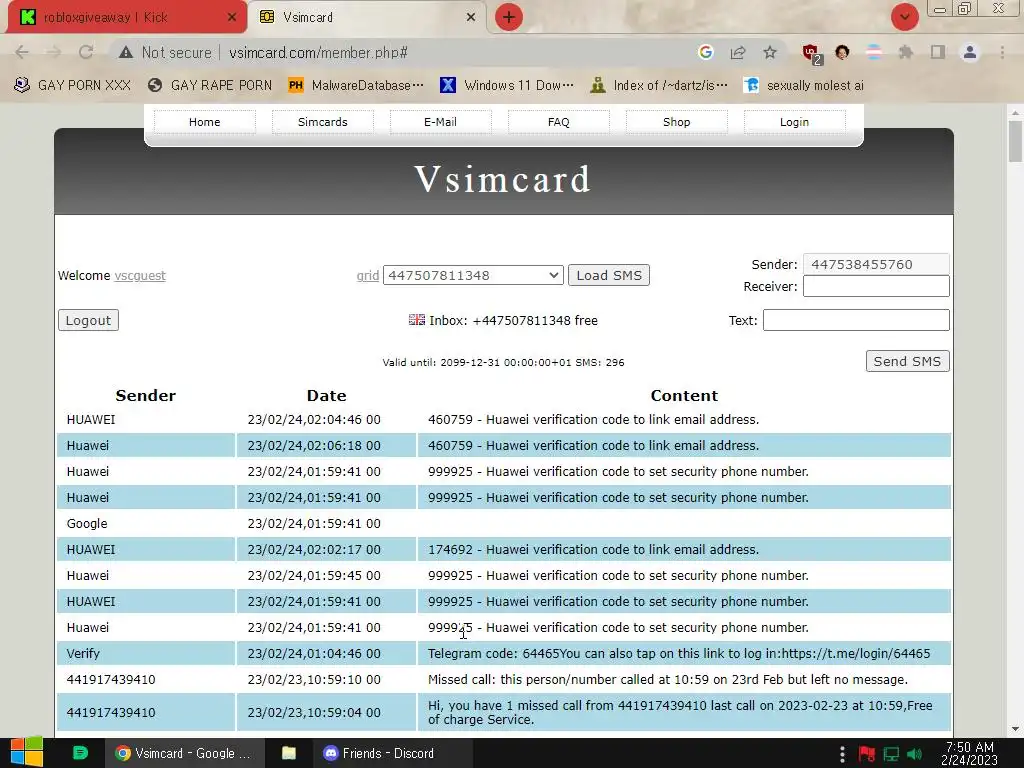Click the scrollbar down arrow
The image size is (1024, 768).
point(1015,729)
